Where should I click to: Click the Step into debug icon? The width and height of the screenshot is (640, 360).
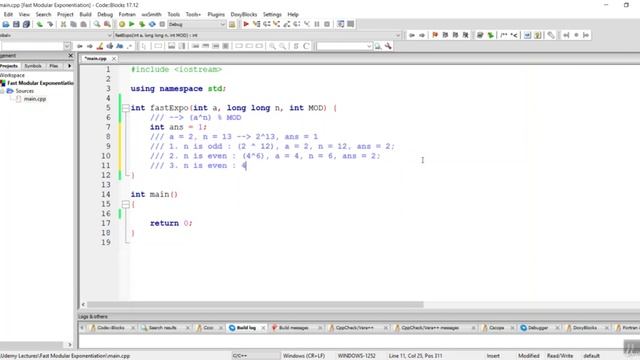[277, 24]
